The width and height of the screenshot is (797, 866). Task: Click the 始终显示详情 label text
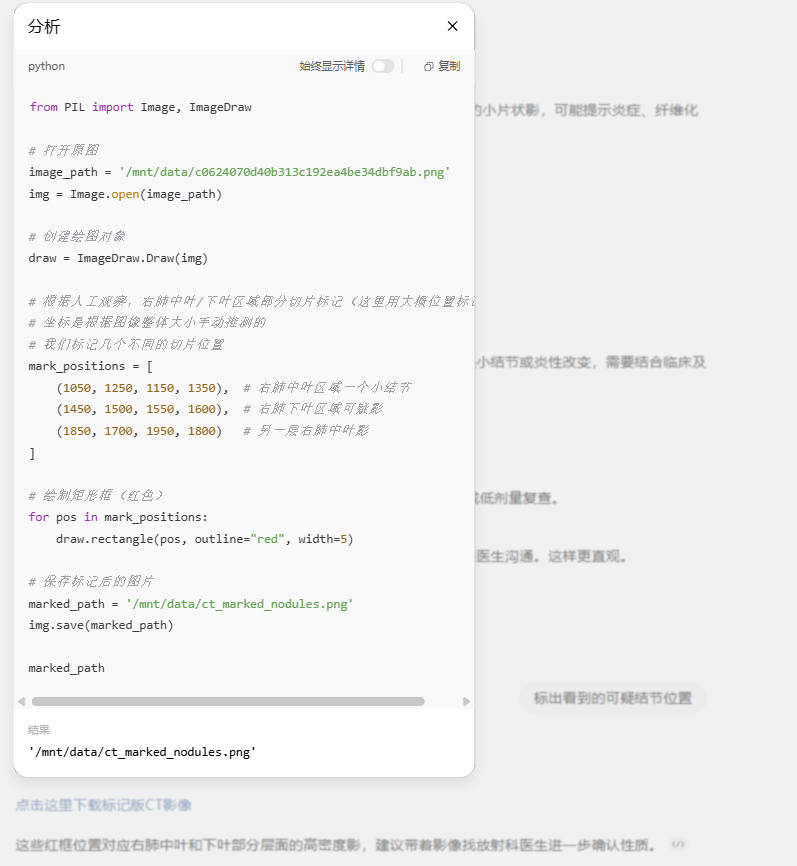point(332,66)
